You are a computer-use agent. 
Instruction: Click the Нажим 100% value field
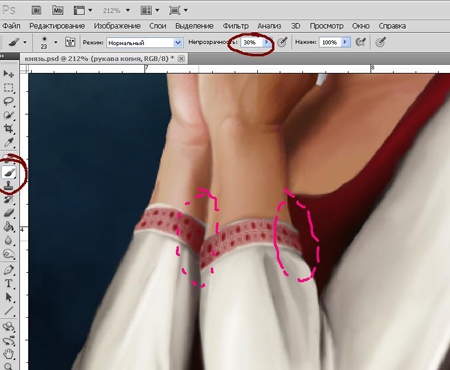[330, 42]
